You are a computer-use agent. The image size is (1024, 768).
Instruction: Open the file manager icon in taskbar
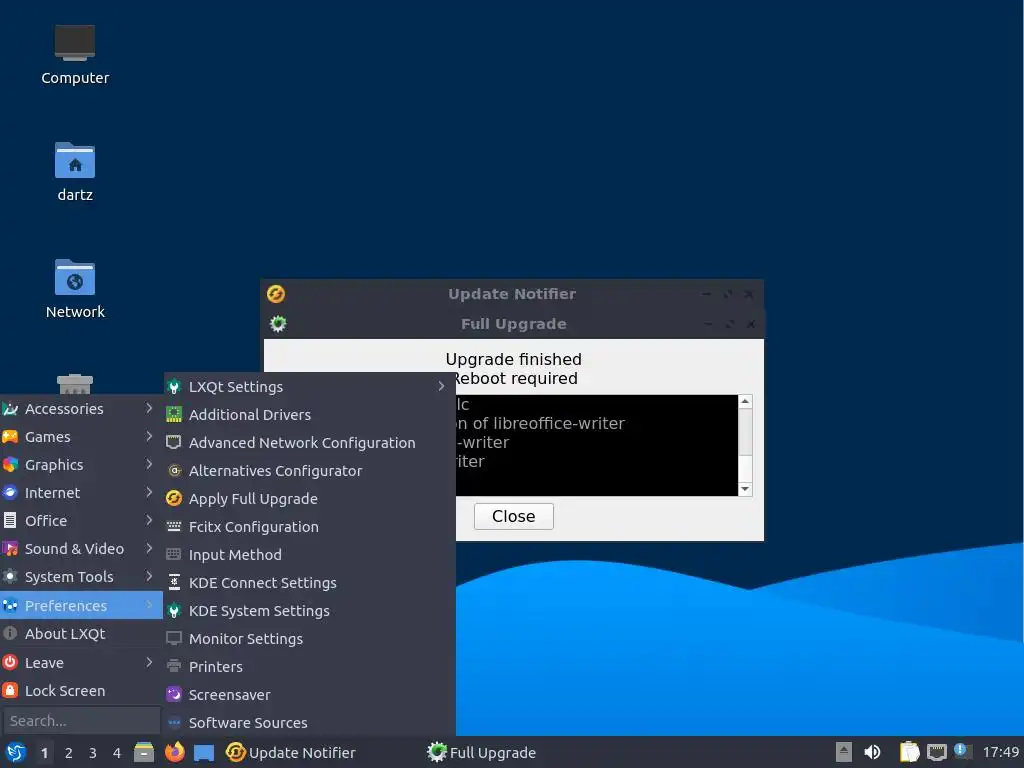click(144, 752)
